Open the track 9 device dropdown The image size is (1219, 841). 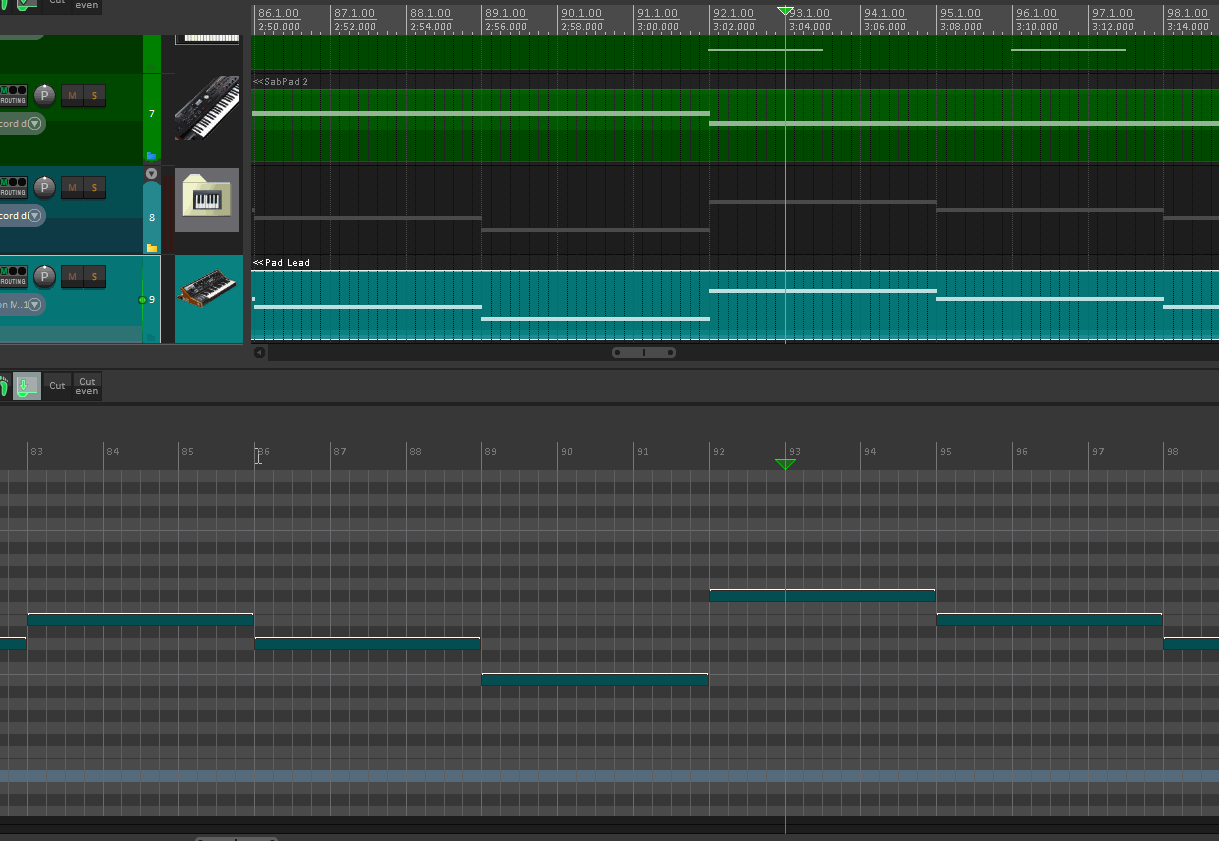[35, 305]
